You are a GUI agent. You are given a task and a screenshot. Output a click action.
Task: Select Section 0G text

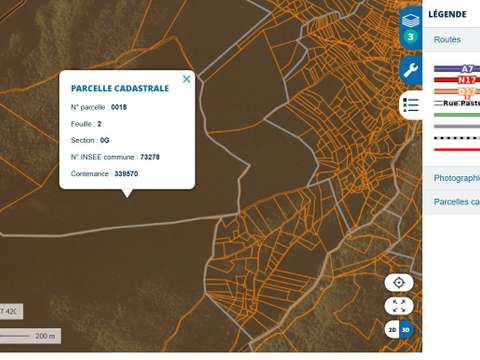pos(90,140)
